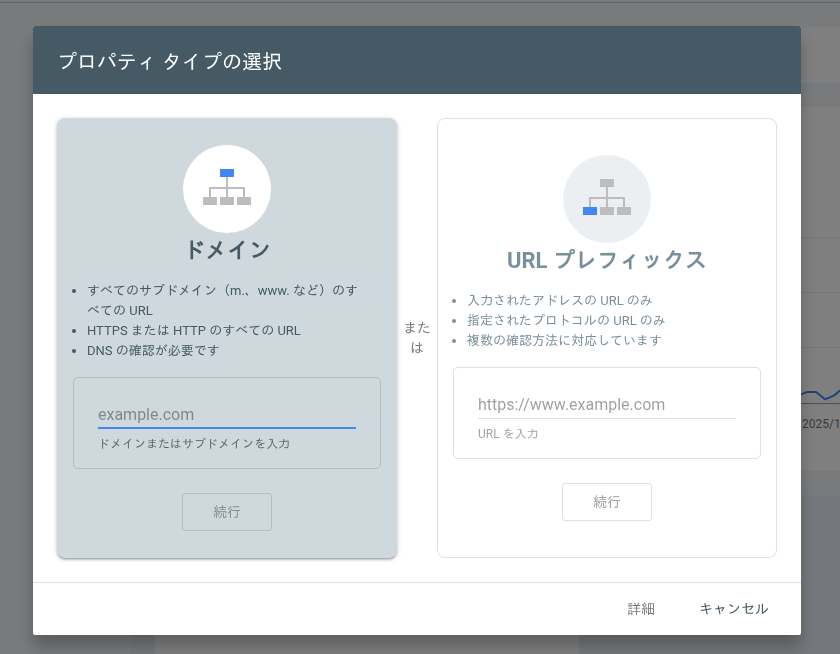
Task: Click the example.com domain input field
Action: (x=227, y=414)
